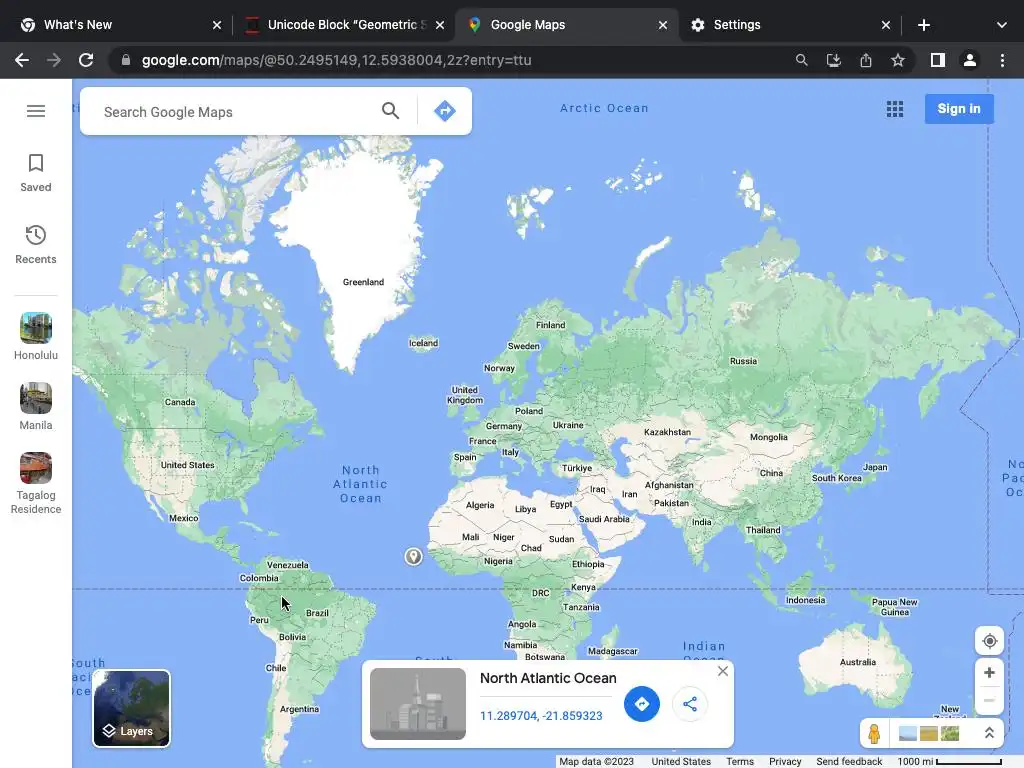Screen dimensions: 1024x768
Task: Click the Greenland label on map
Action: click(x=363, y=282)
